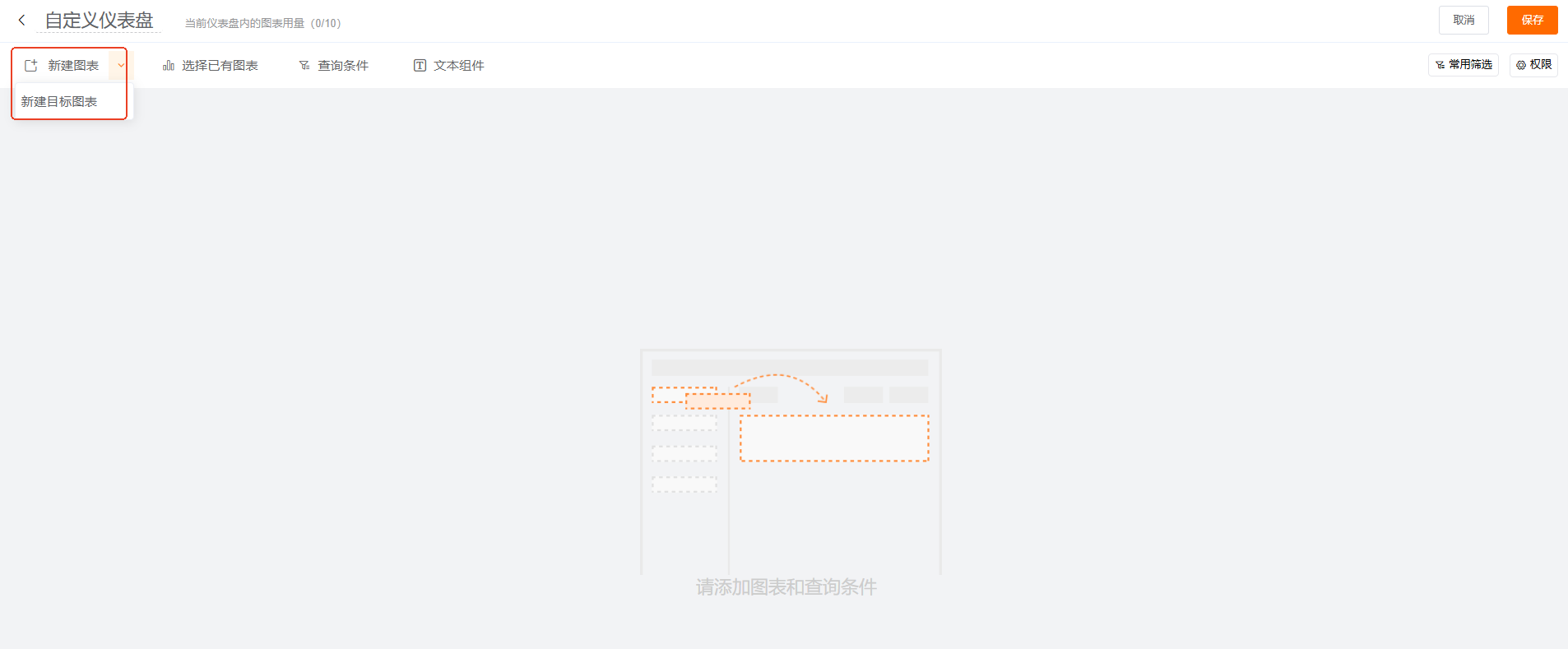1568x649 pixels.
Task: Click the 当前仪表盘内的图表用量 (0/10) text
Action: [x=262, y=23]
